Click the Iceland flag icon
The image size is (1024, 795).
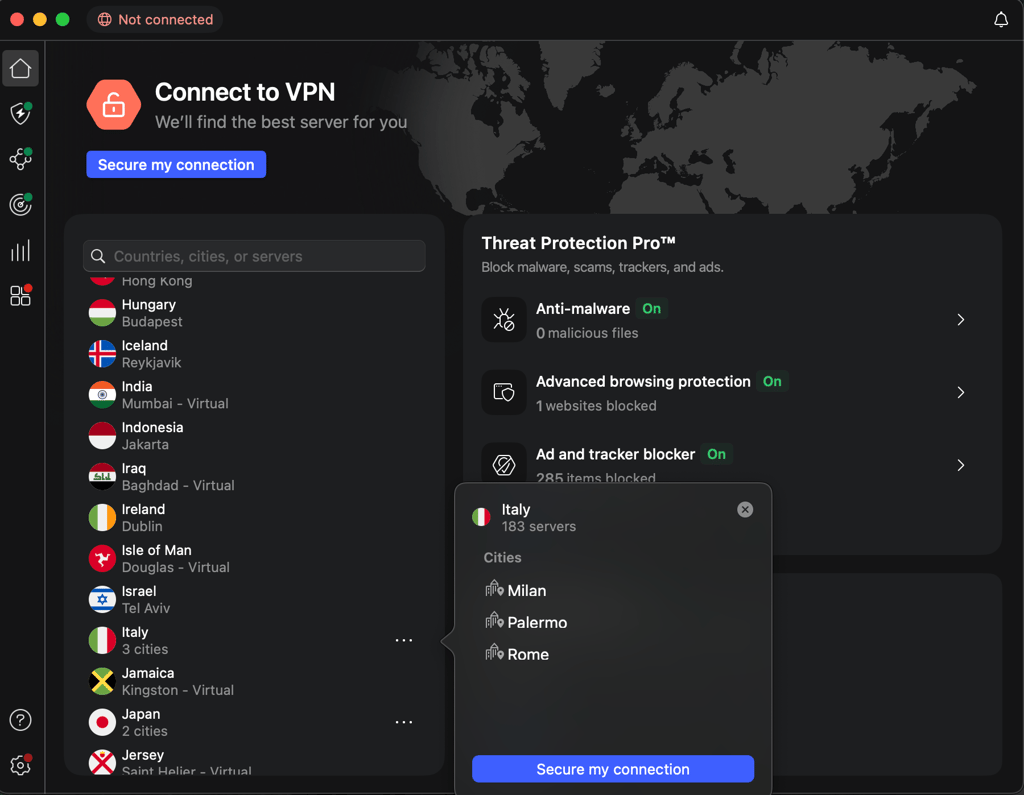(103, 354)
